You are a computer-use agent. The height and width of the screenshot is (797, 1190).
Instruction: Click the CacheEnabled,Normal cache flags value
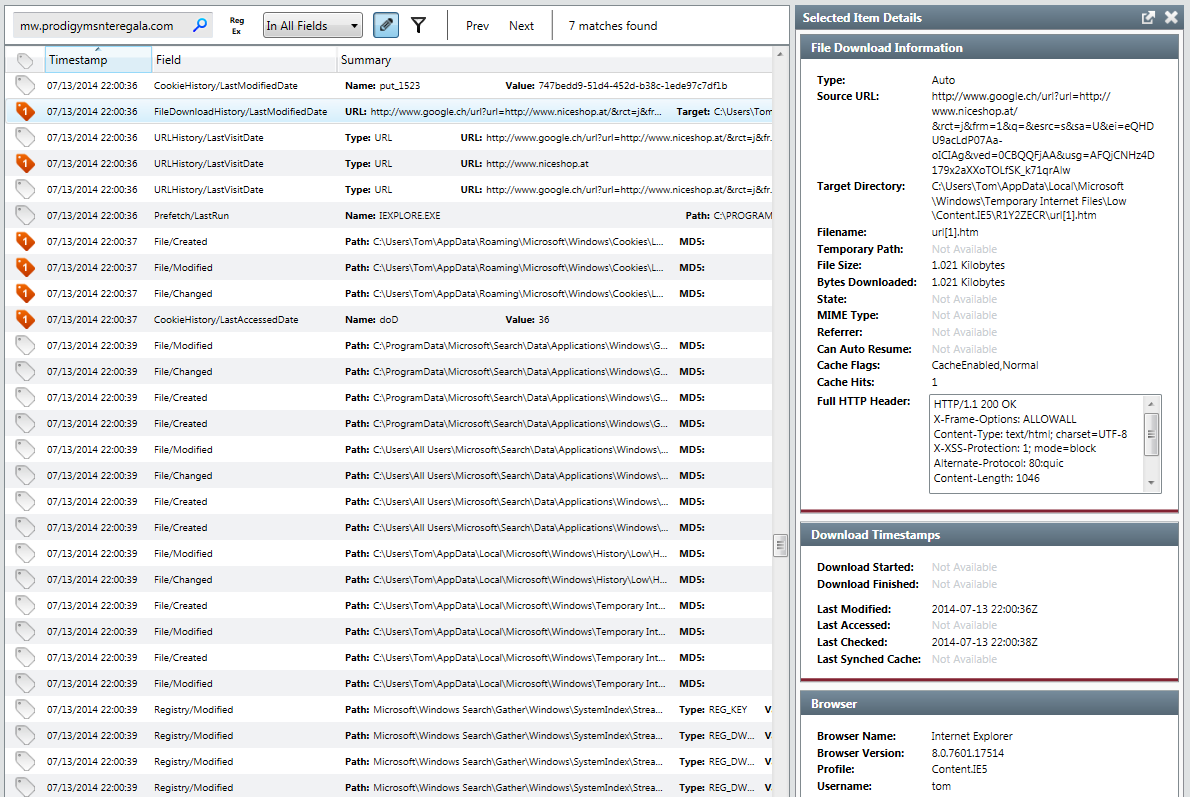click(984, 365)
